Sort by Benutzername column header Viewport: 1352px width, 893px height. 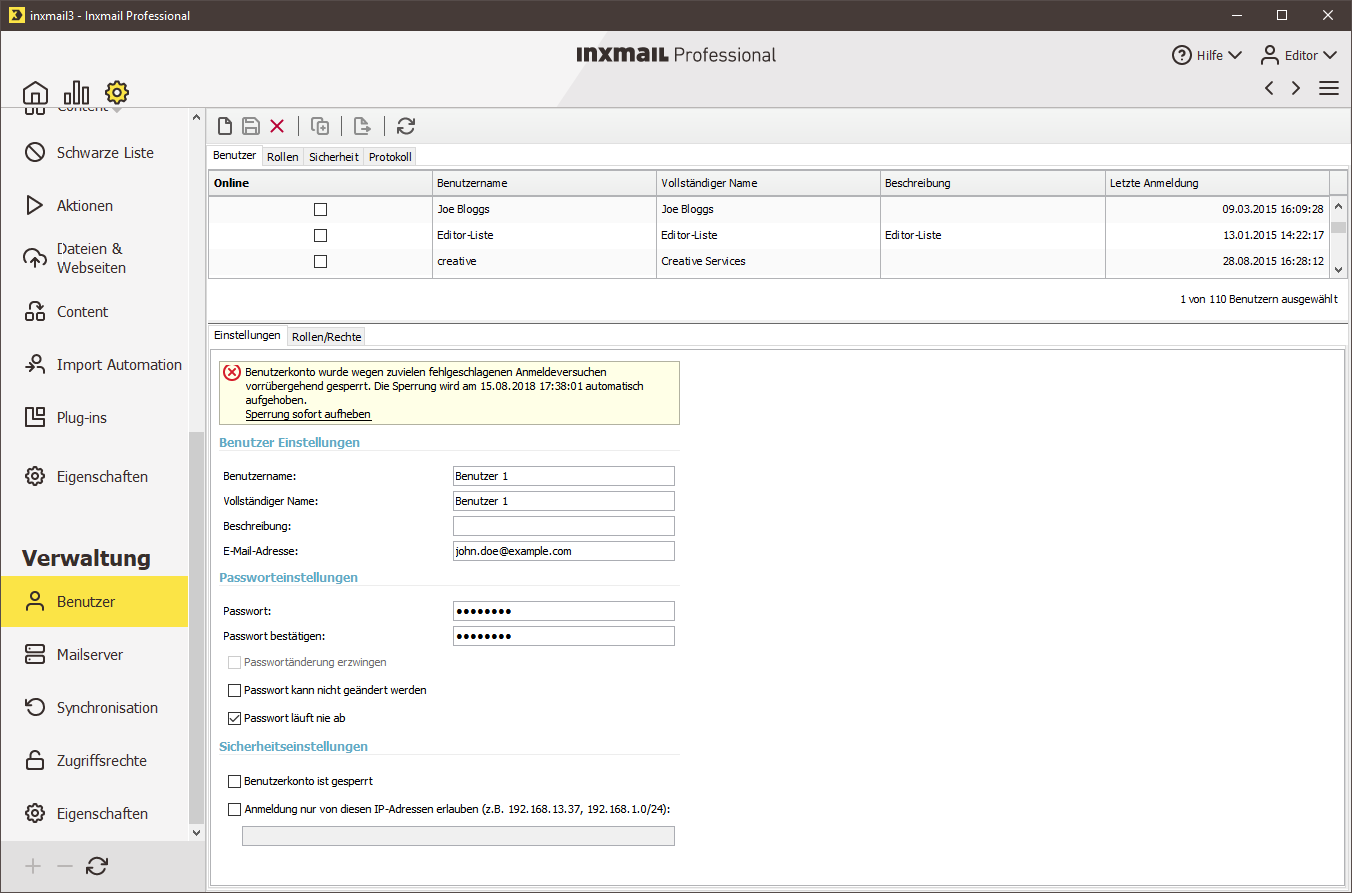pyautogui.click(x=545, y=183)
